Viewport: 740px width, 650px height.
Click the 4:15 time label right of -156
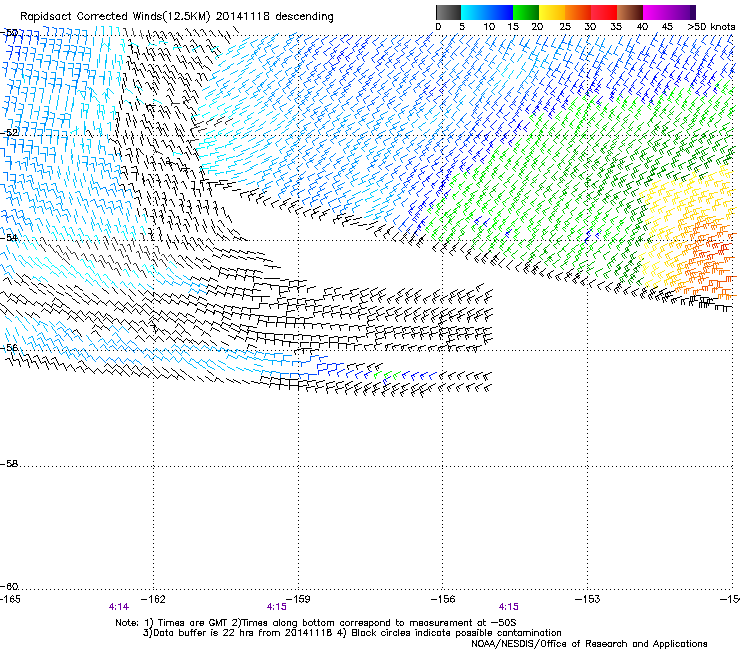tap(509, 607)
